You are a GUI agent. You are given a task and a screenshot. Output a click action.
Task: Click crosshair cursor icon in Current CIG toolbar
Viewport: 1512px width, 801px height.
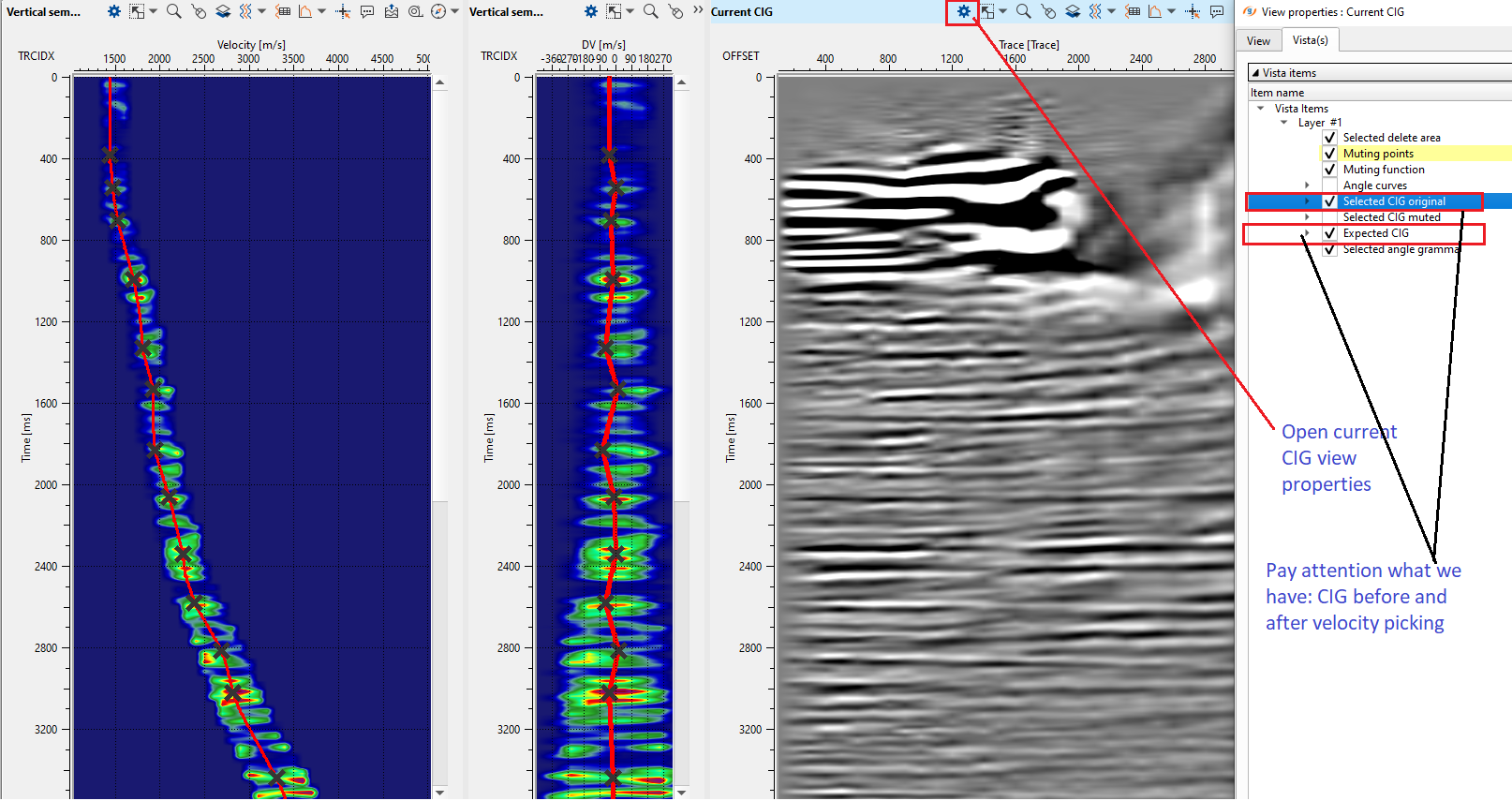pyautogui.click(x=1192, y=11)
